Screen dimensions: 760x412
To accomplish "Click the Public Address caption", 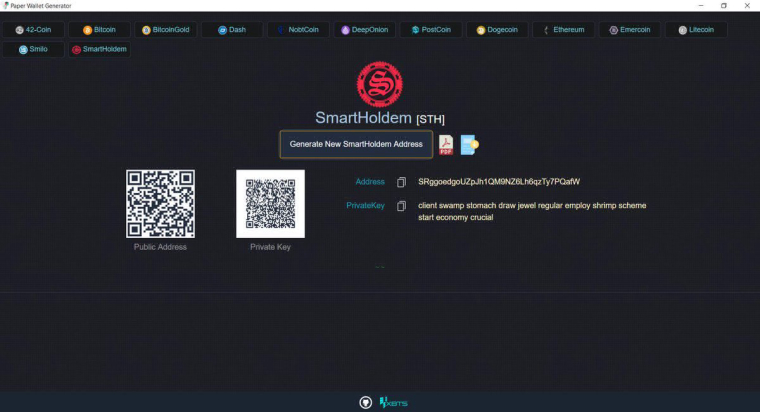I will [160, 247].
